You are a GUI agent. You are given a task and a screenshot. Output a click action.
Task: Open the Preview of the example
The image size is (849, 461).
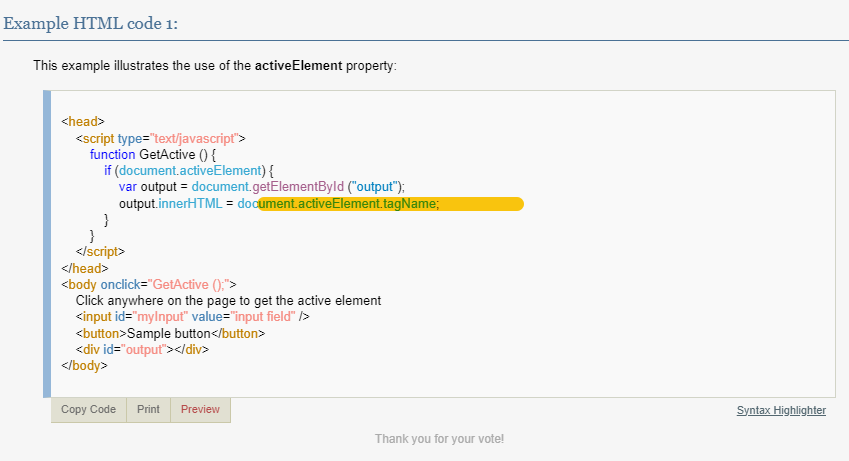pos(200,410)
